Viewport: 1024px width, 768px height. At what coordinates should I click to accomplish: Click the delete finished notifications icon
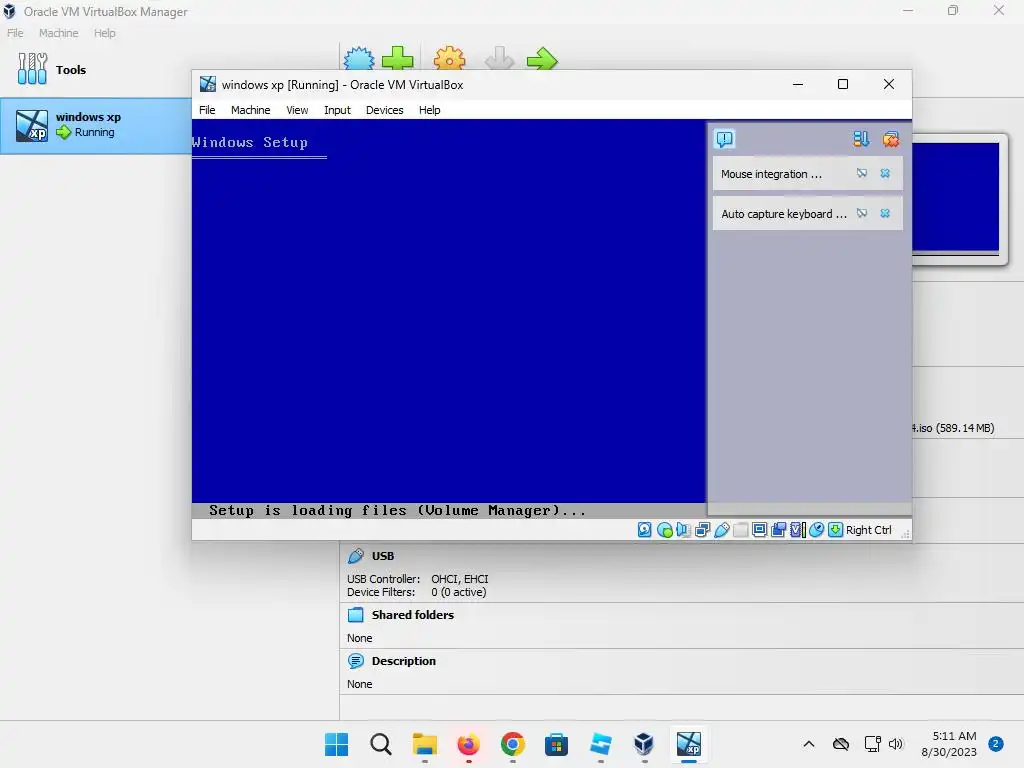tap(891, 138)
